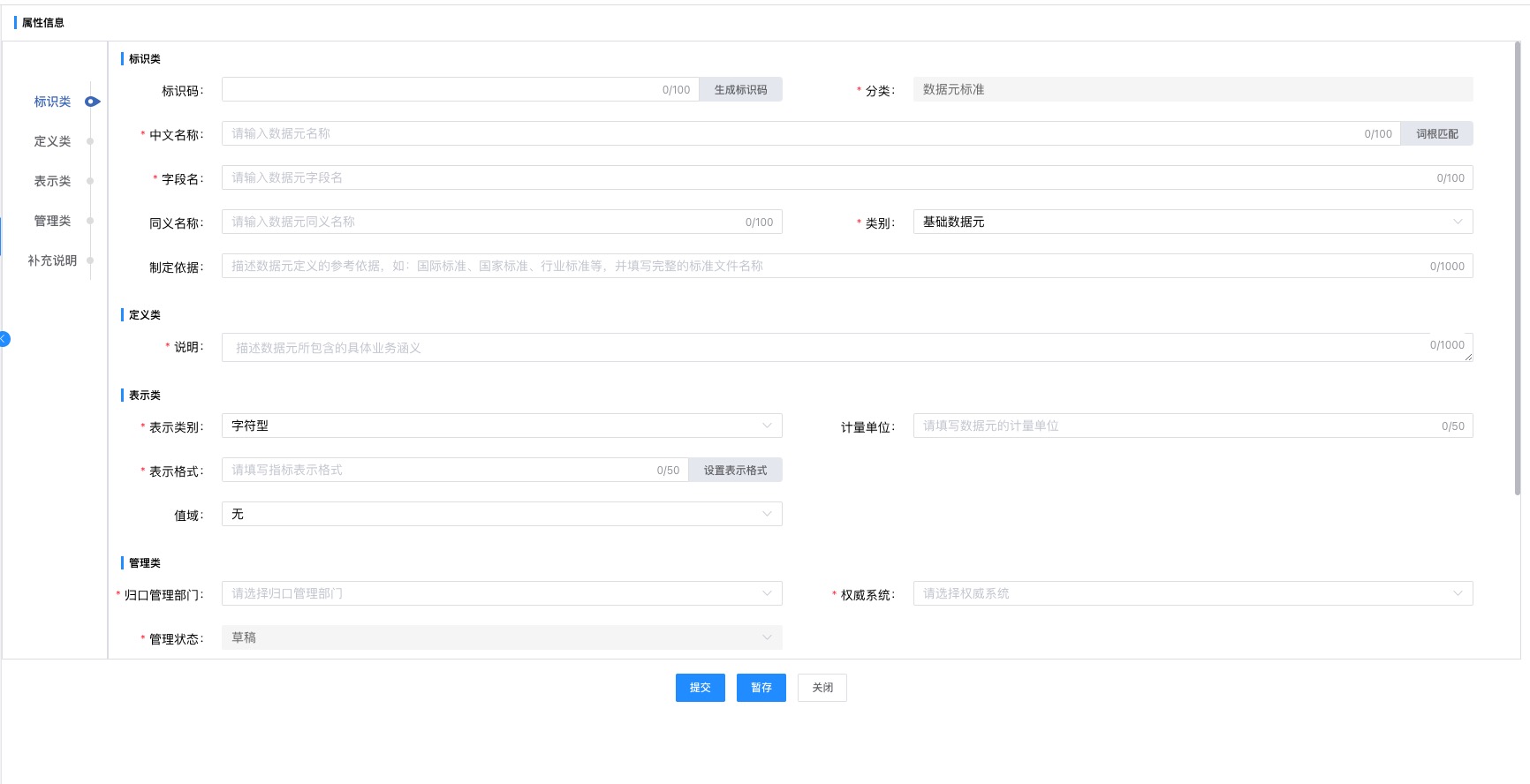The width and height of the screenshot is (1530, 784).
Task: Click the 生成标识码 button
Action: click(740, 90)
